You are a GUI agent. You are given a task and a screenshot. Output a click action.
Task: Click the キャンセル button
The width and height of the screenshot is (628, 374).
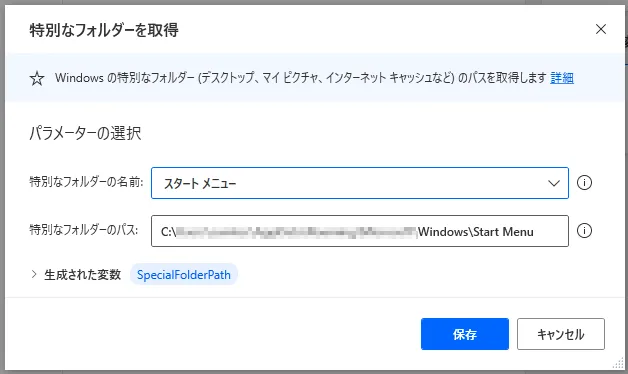(x=561, y=334)
